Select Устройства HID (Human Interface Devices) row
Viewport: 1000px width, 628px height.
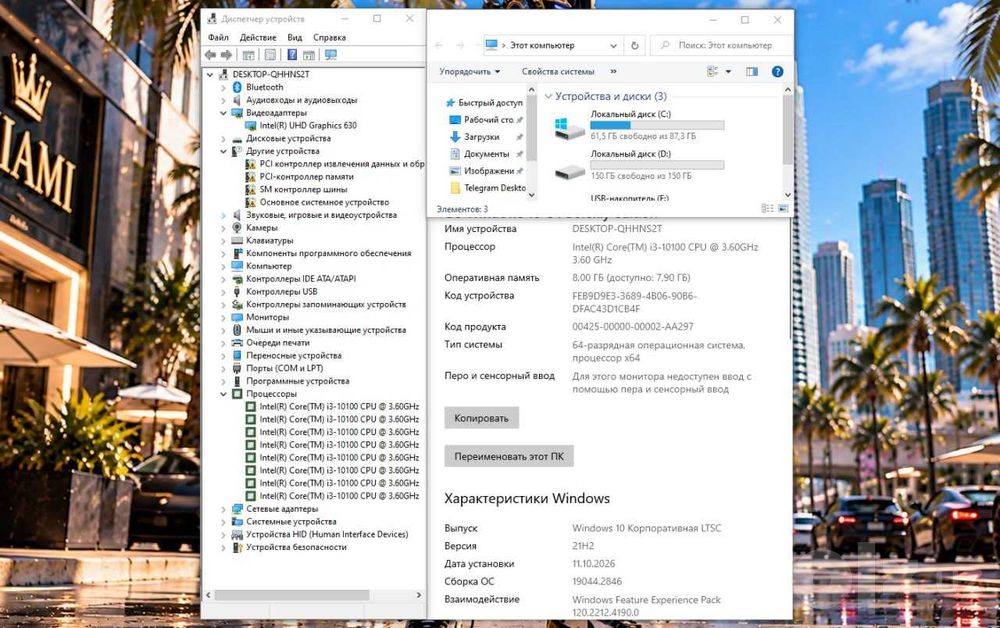[x=327, y=534]
